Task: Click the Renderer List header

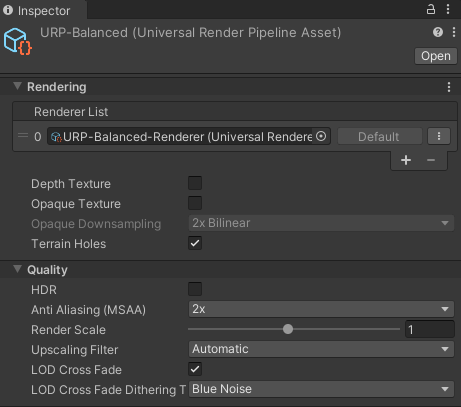Action: (235, 112)
